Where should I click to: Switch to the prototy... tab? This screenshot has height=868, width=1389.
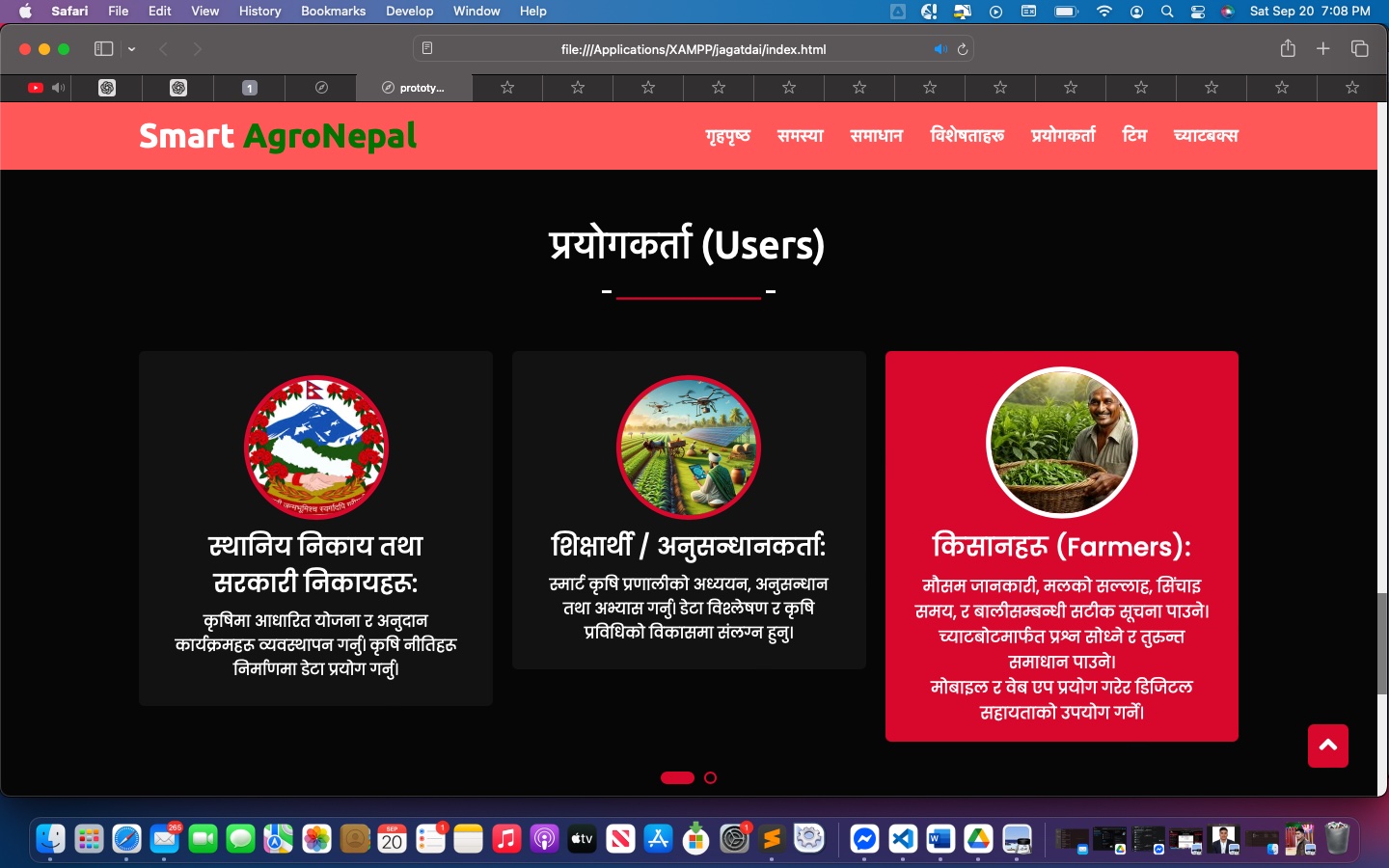(414, 88)
